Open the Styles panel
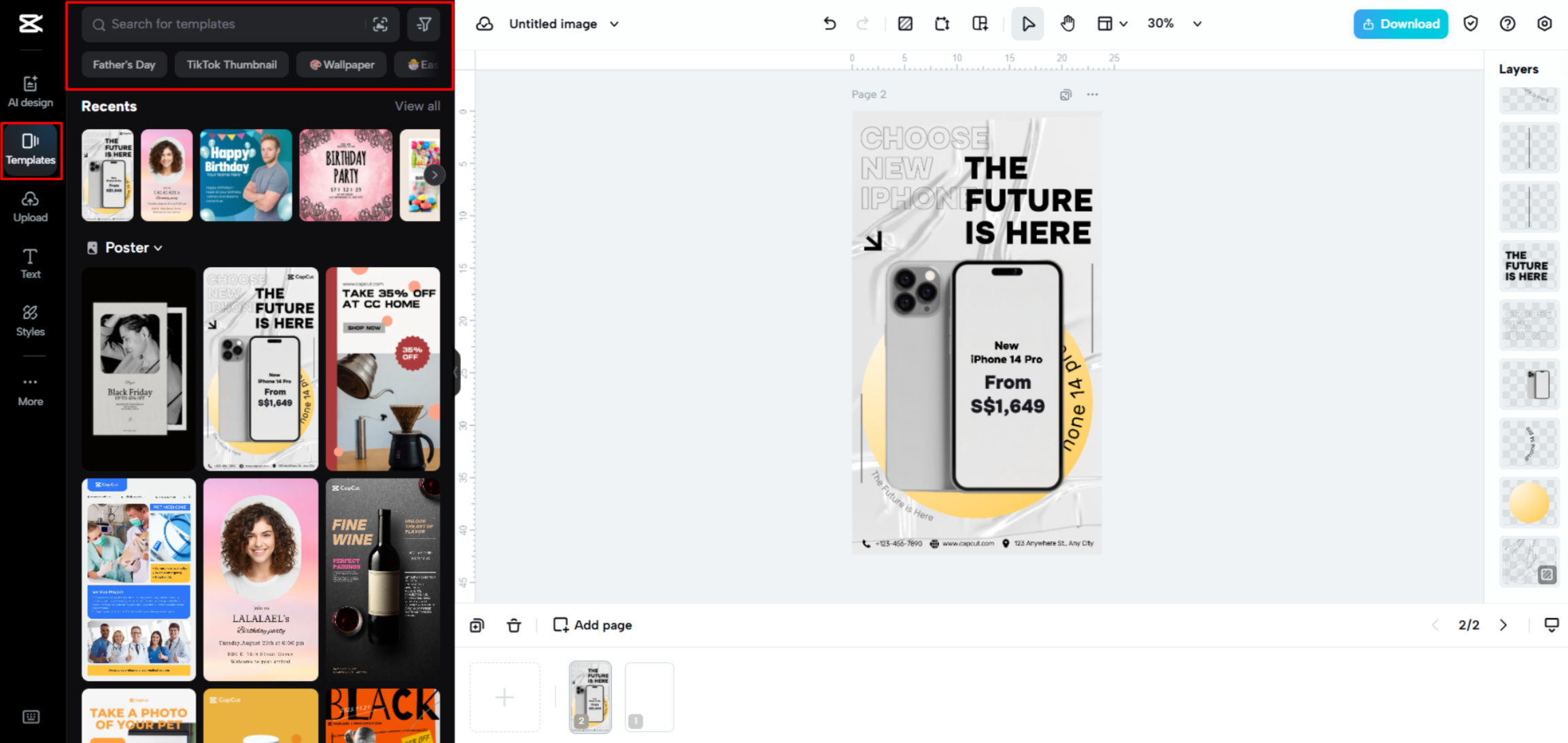The height and width of the screenshot is (743, 1568). [31, 320]
